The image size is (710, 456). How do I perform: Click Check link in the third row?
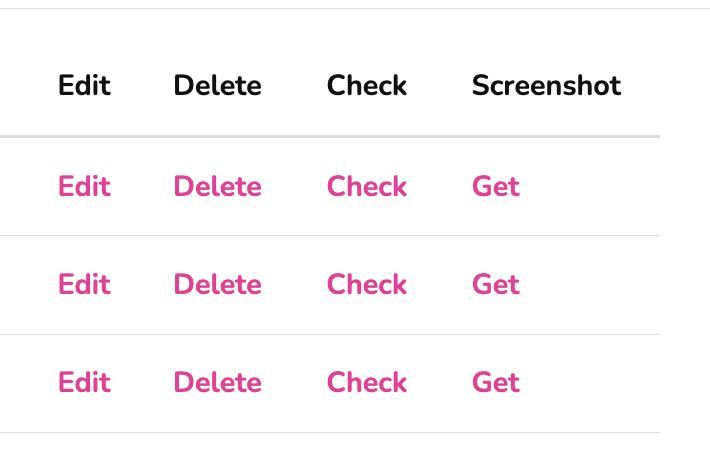click(x=366, y=383)
